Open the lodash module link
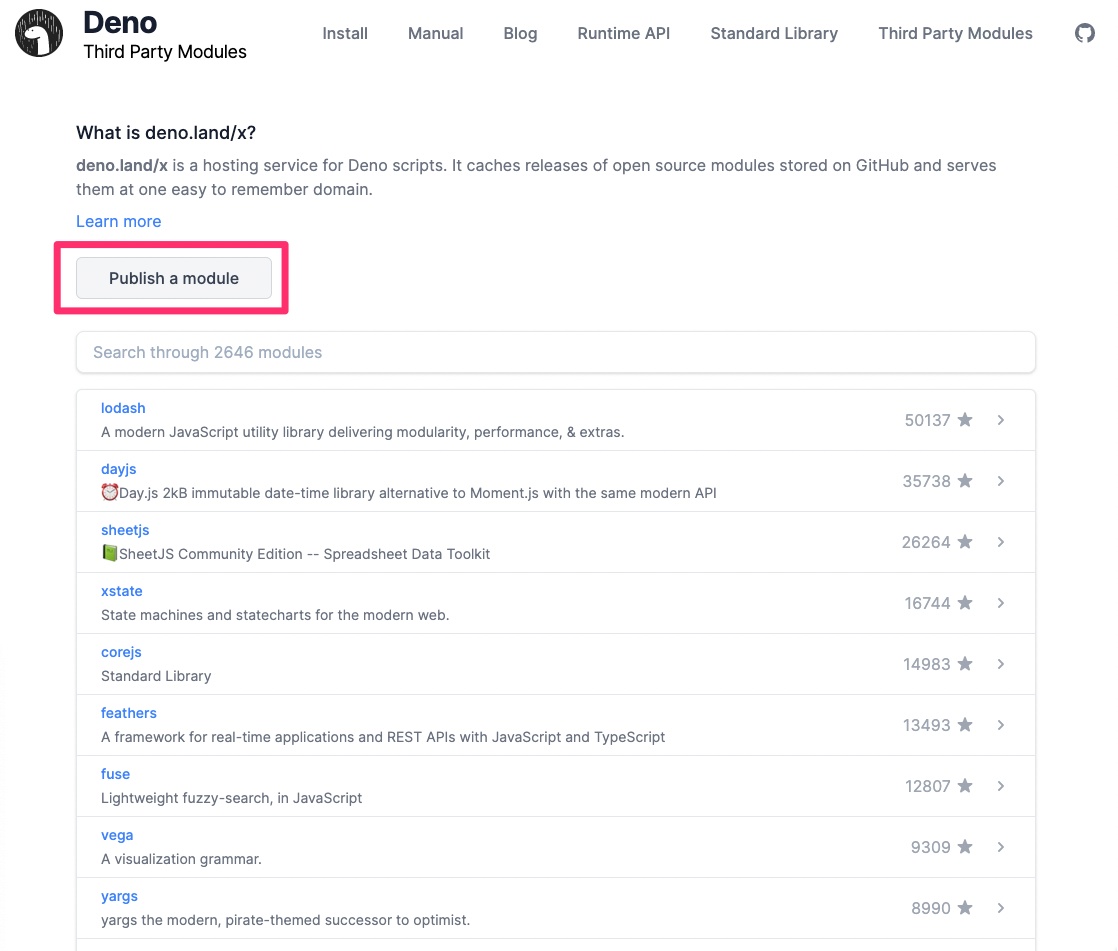1118x951 pixels. pos(123,408)
